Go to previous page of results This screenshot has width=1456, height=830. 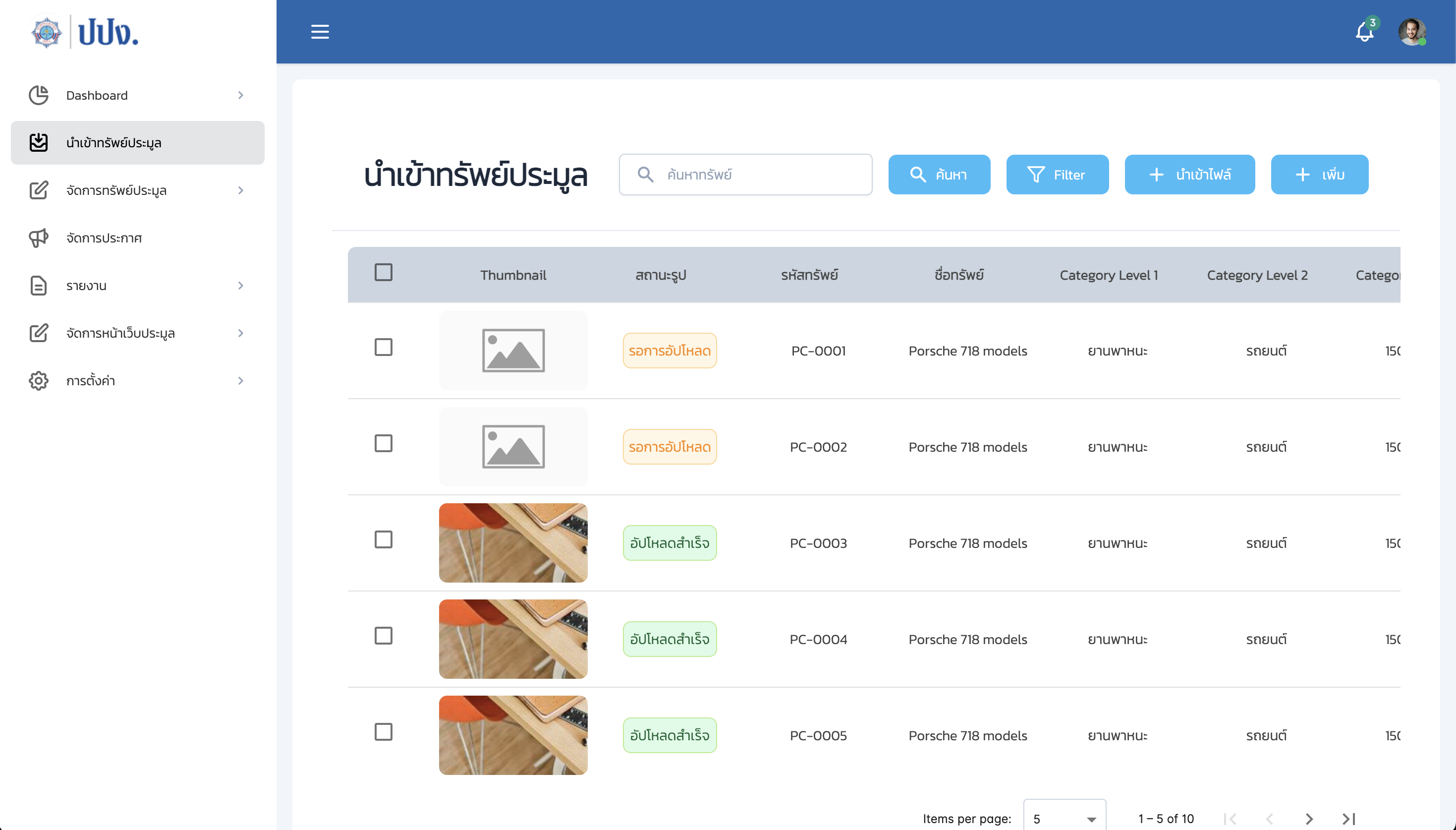click(1270, 819)
